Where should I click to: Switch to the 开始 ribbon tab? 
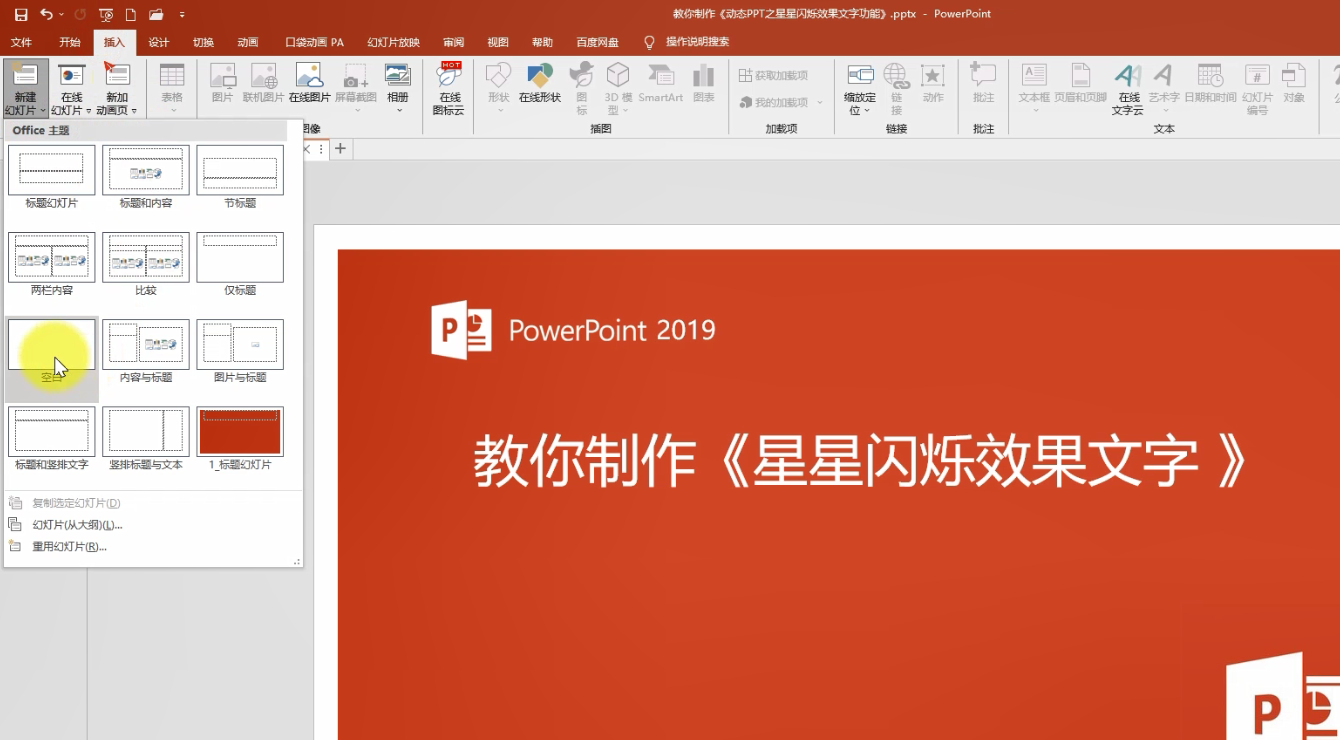coord(70,42)
